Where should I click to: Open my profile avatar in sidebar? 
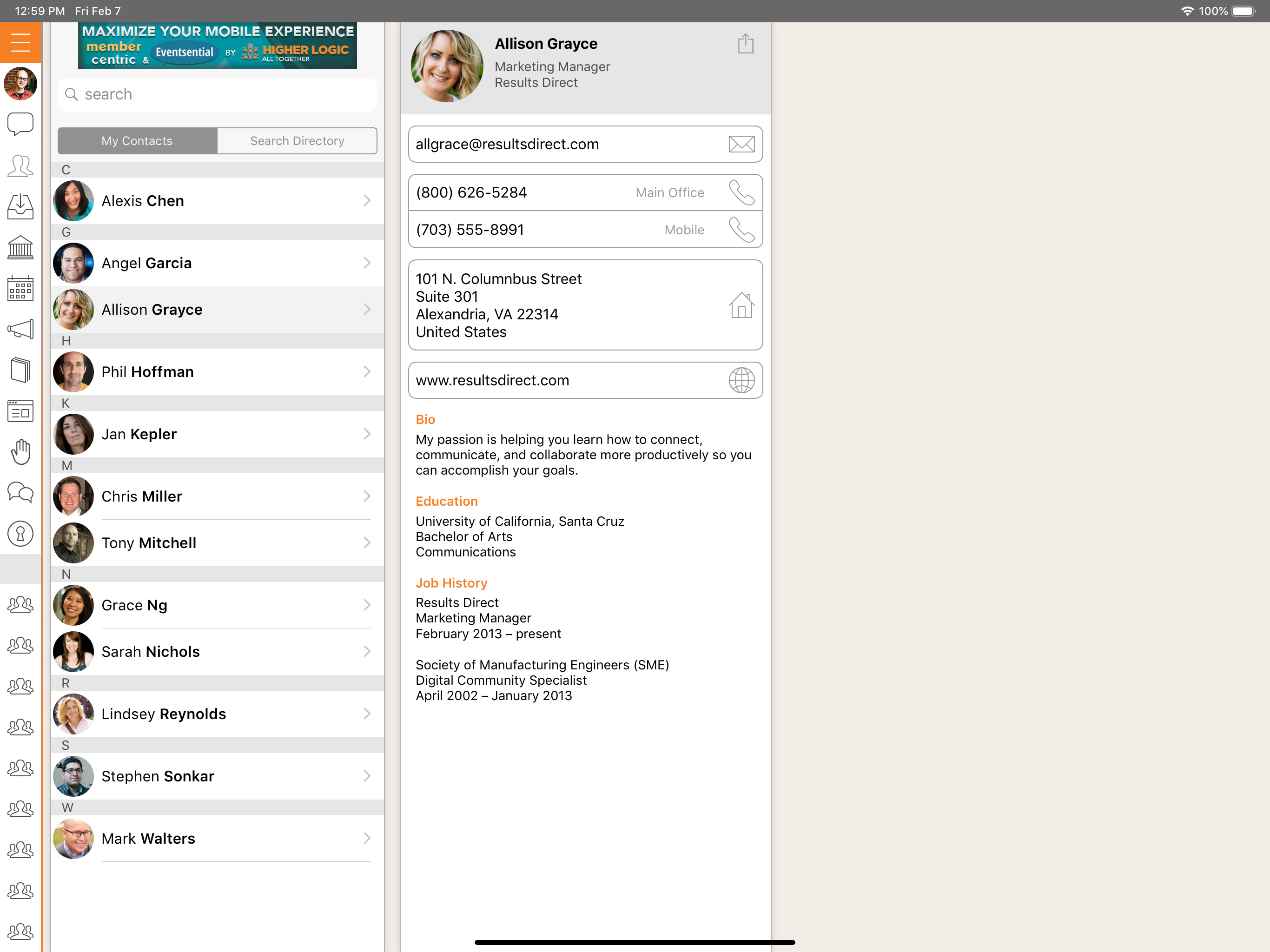coord(20,84)
